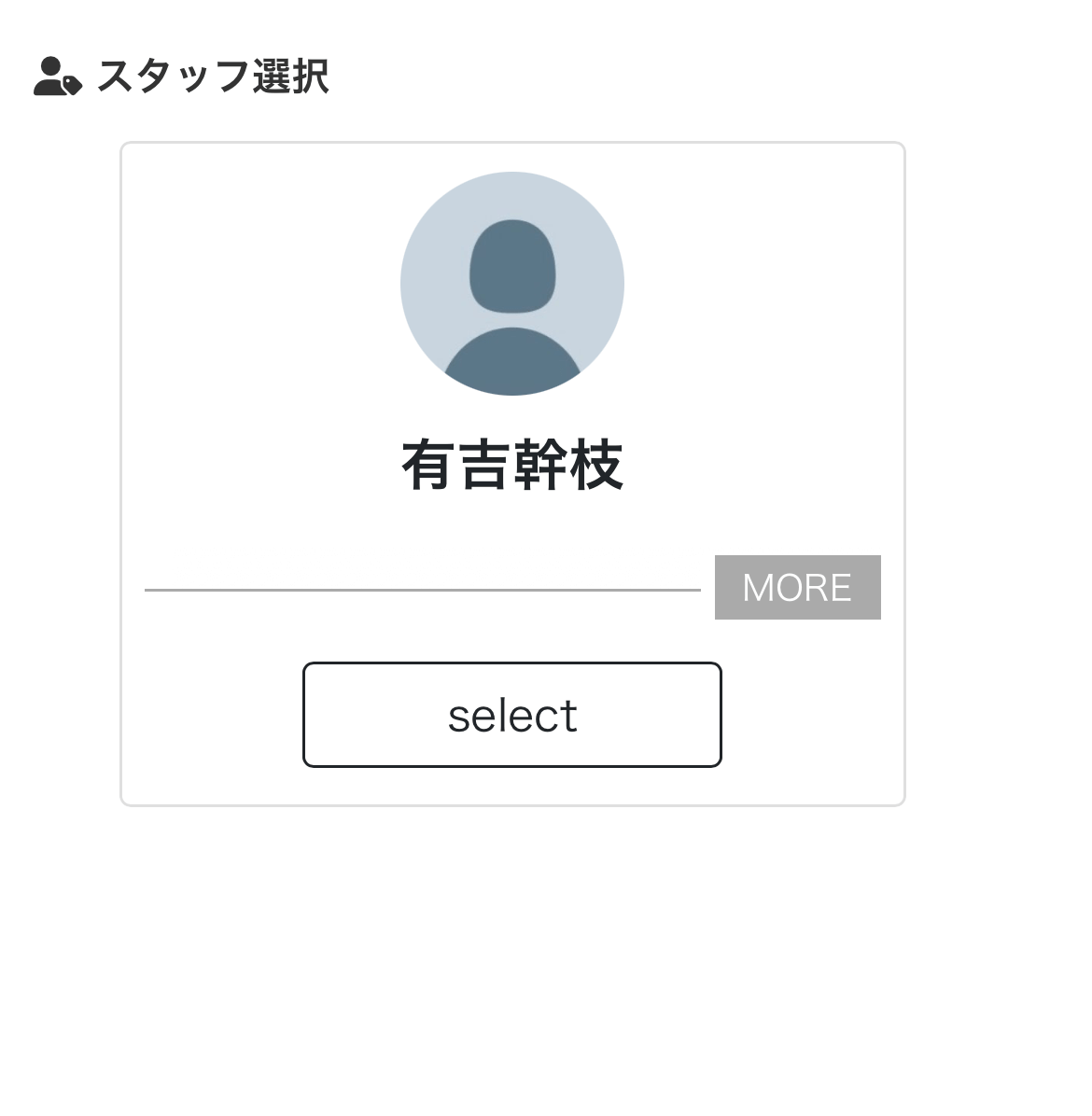Image resolution: width=1092 pixels, height=1116 pixels.
Task: Expand staff details using MORE
Action: click(797, 588)
